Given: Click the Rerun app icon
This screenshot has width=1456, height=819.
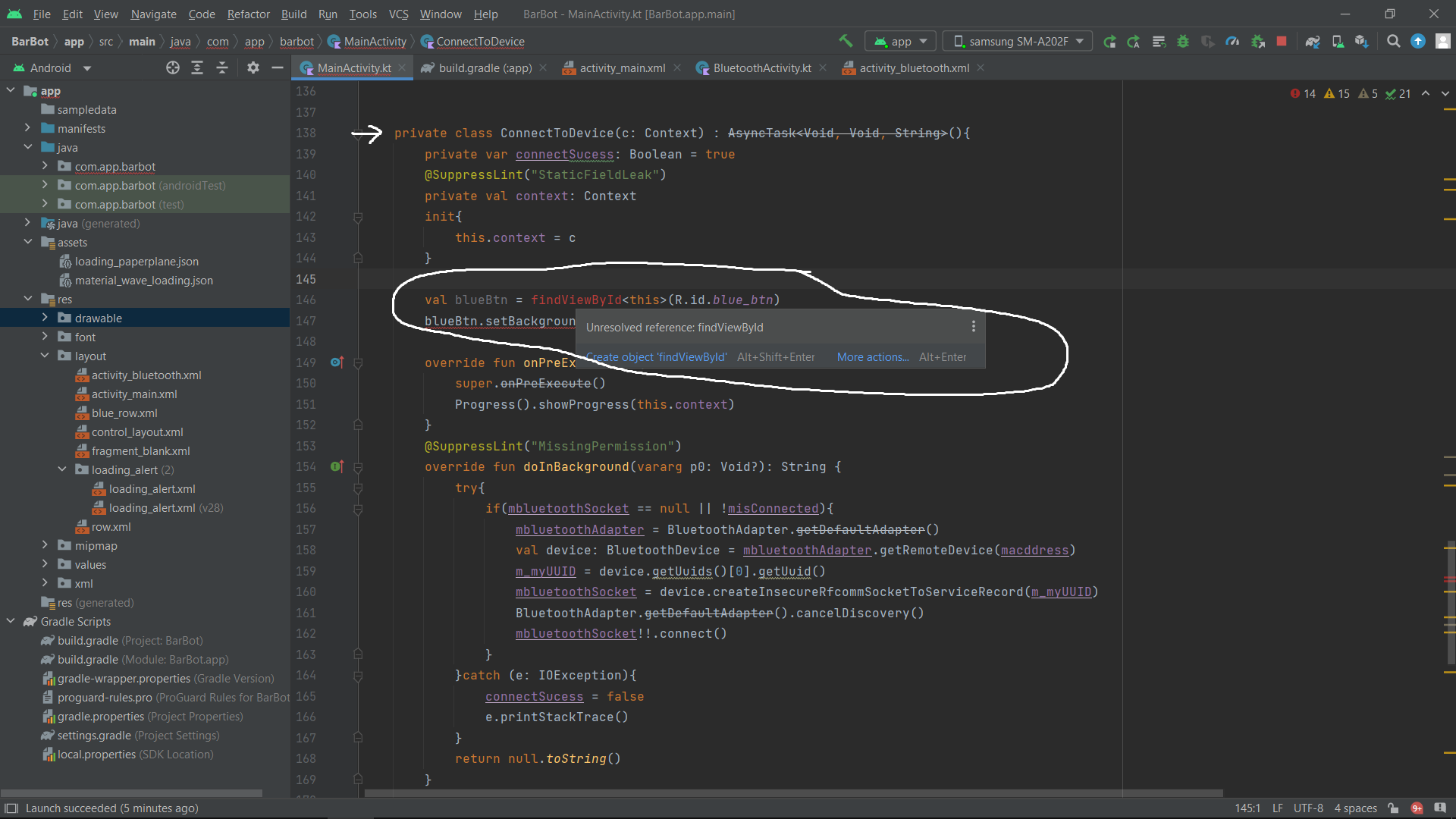Looking at the screenshot, I should point(1109,42).
